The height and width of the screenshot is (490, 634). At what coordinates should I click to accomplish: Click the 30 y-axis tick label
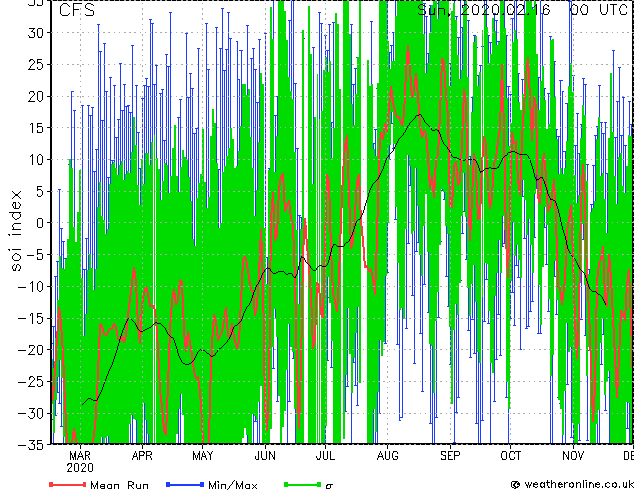pos(36,33)
